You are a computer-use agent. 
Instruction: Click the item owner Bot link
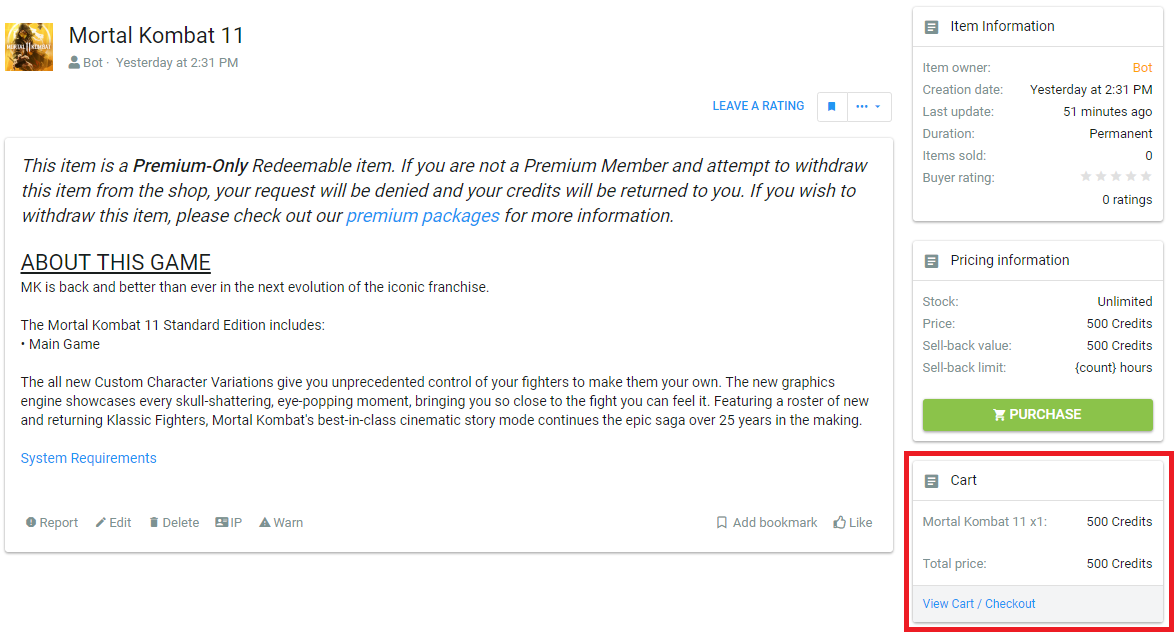pyautogui.click(x=1142, y=68)
